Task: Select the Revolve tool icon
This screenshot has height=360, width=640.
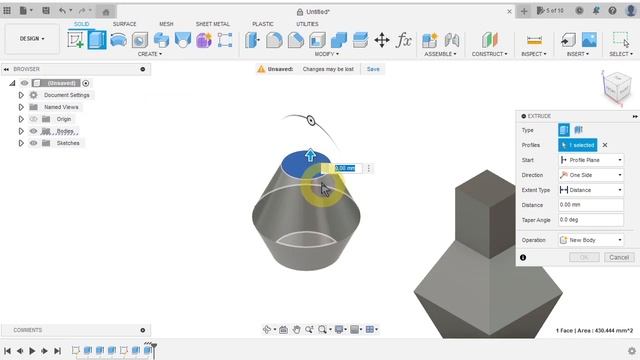Action: pyautogui.click(x=118, y=40)
